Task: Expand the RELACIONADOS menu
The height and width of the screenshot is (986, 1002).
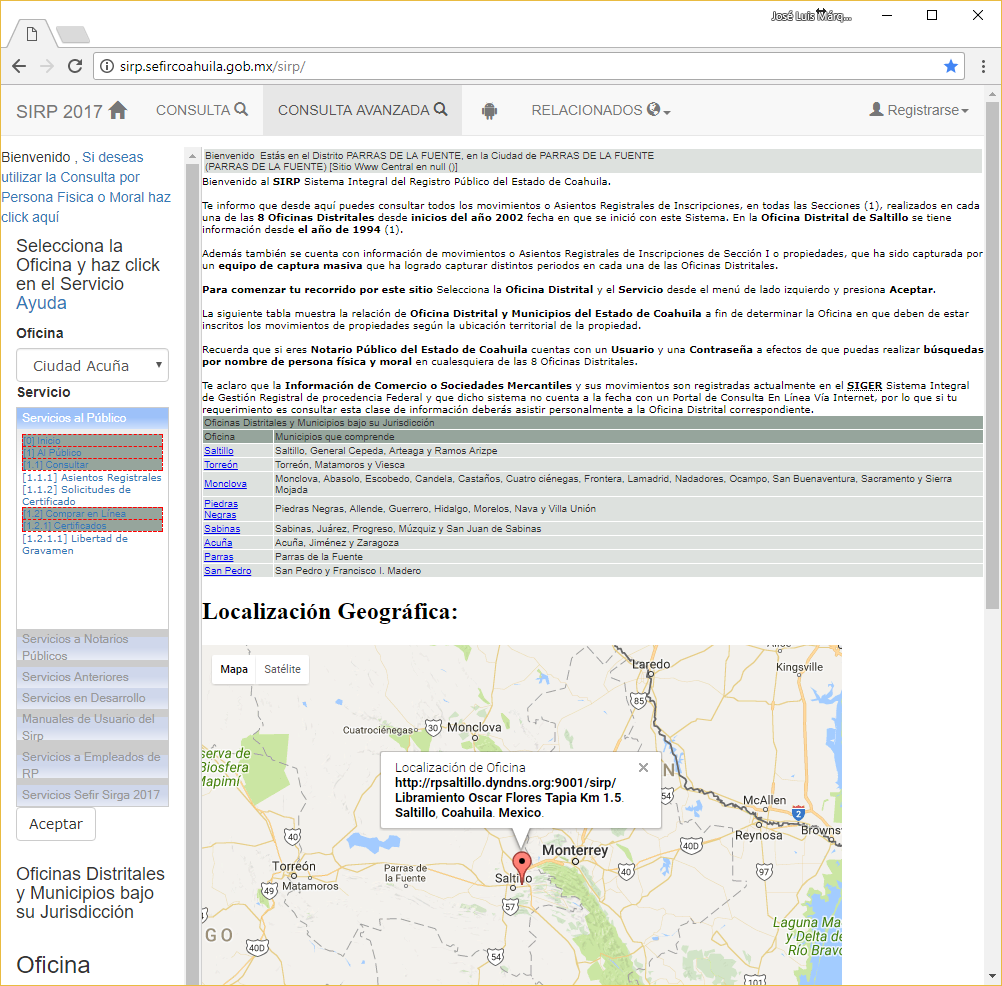Action: [x=600, y=111]
